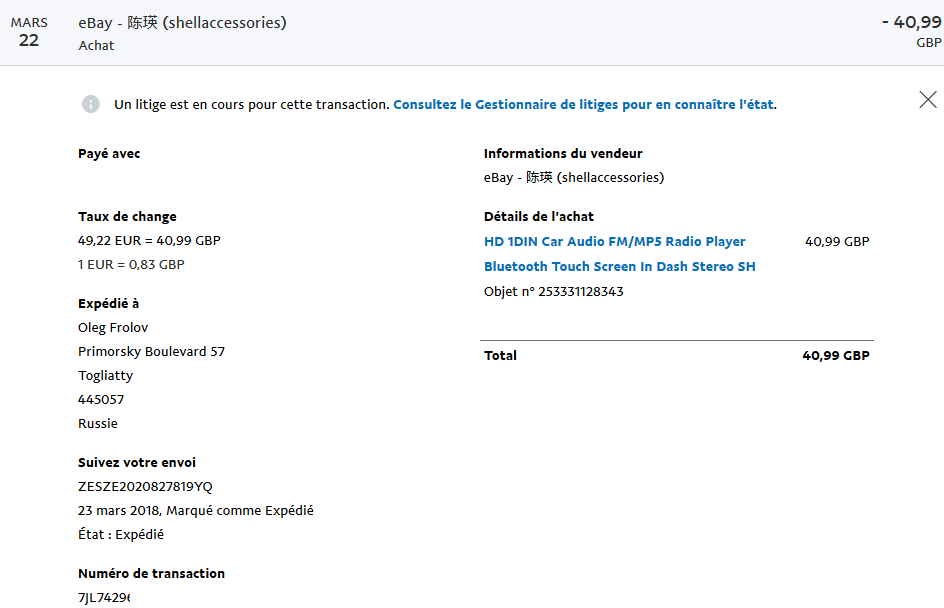Close the transaction details panel
This screenshot has width=944, height=608.
pyautogui.click(x=928, y=100)
